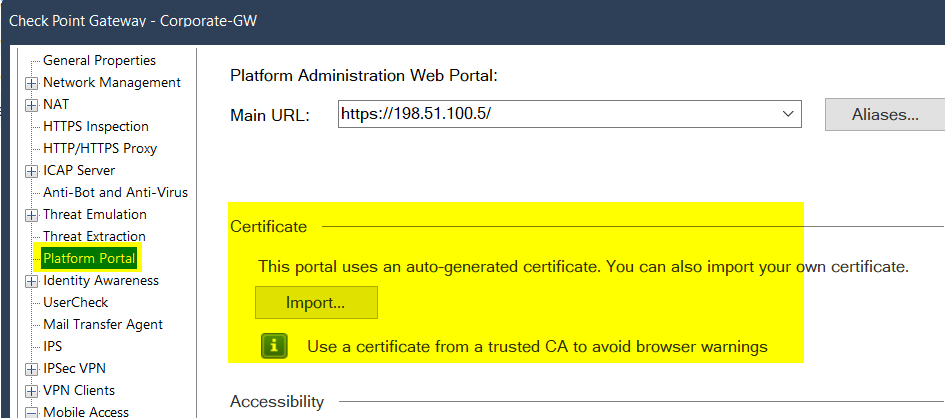Select General Properties in the tree

point(99,60)
